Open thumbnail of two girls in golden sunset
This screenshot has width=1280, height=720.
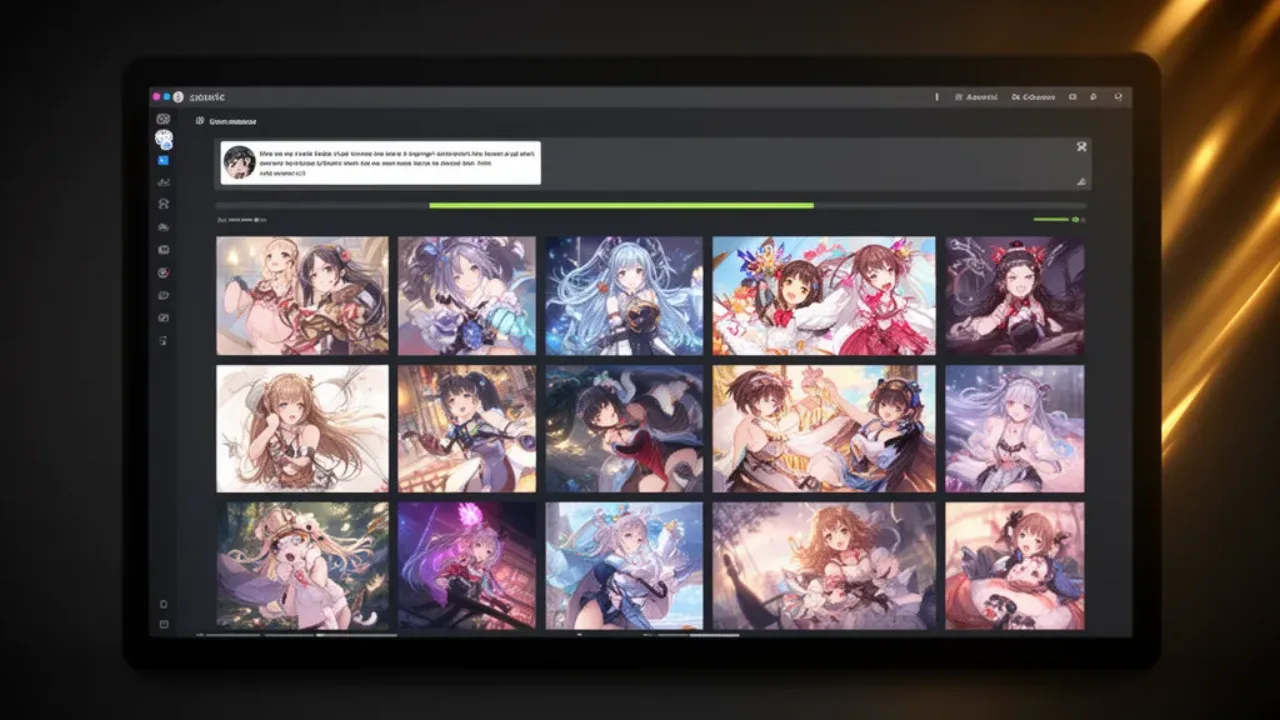coord(824,429)
